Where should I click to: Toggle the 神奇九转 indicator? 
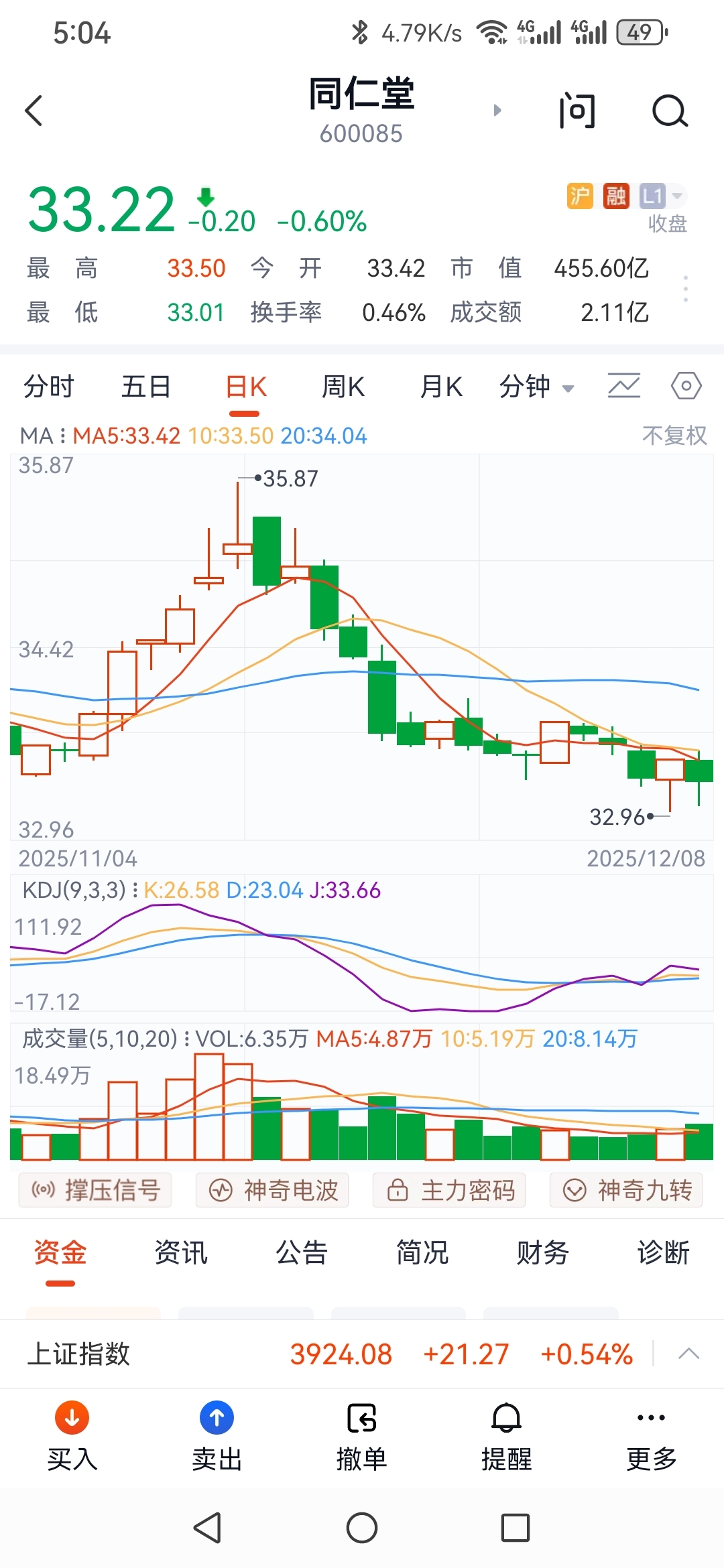[626, 1190]
